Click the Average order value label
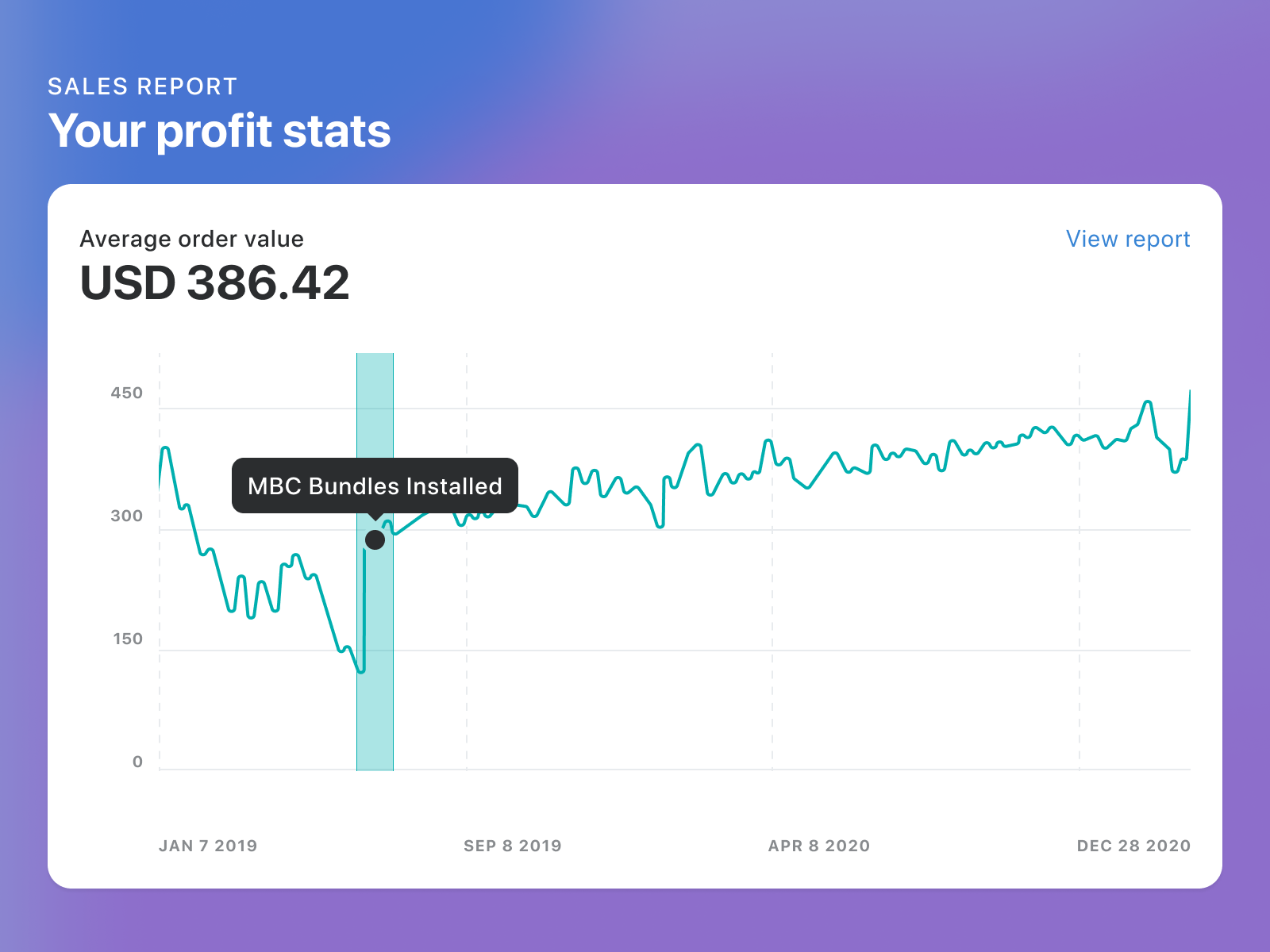 click(x=192, y=239)
